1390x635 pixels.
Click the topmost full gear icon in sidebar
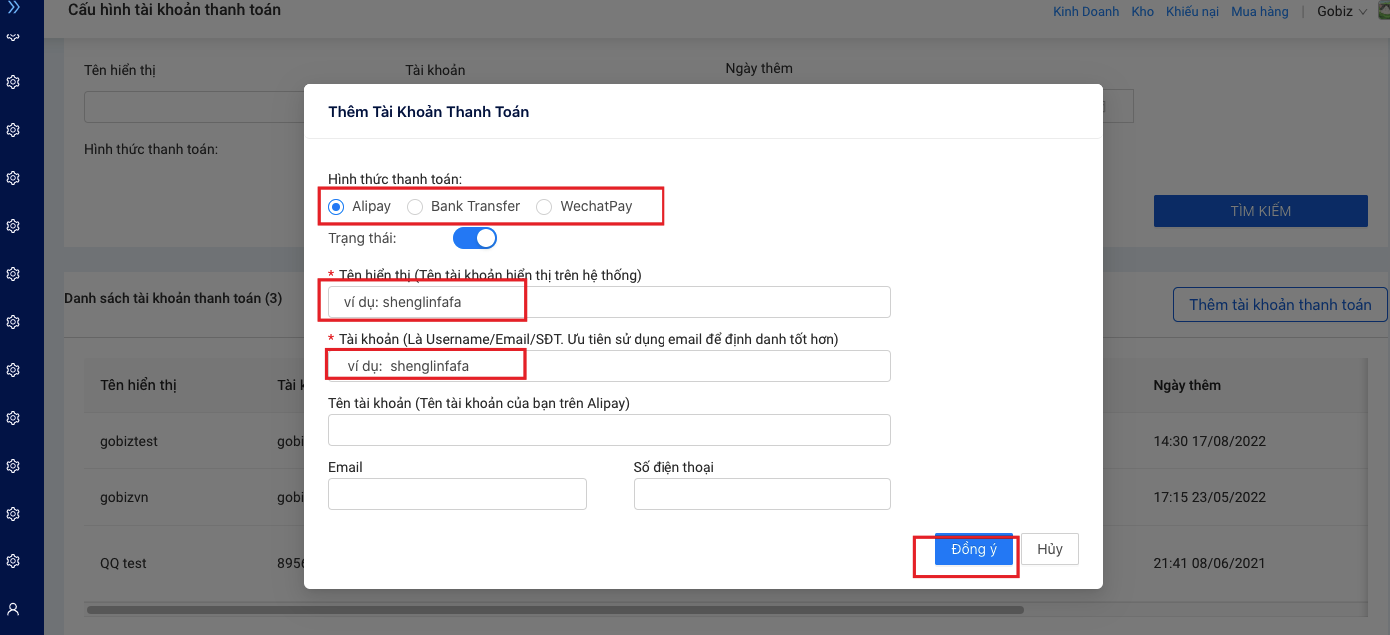point(13,82)
